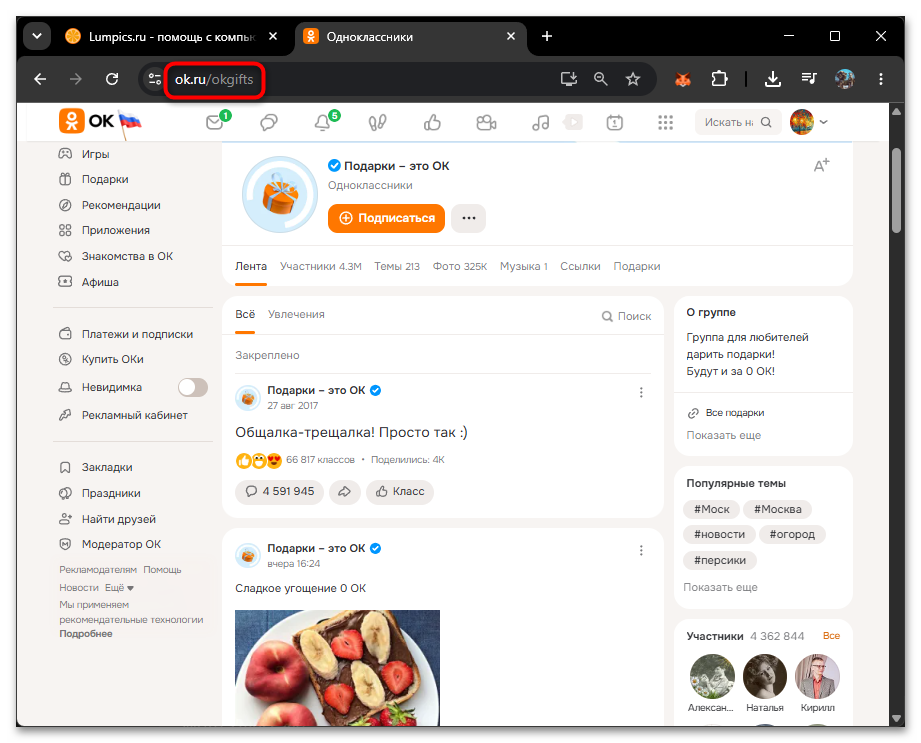Open the video camera icon in top bar

coord(486,122)
